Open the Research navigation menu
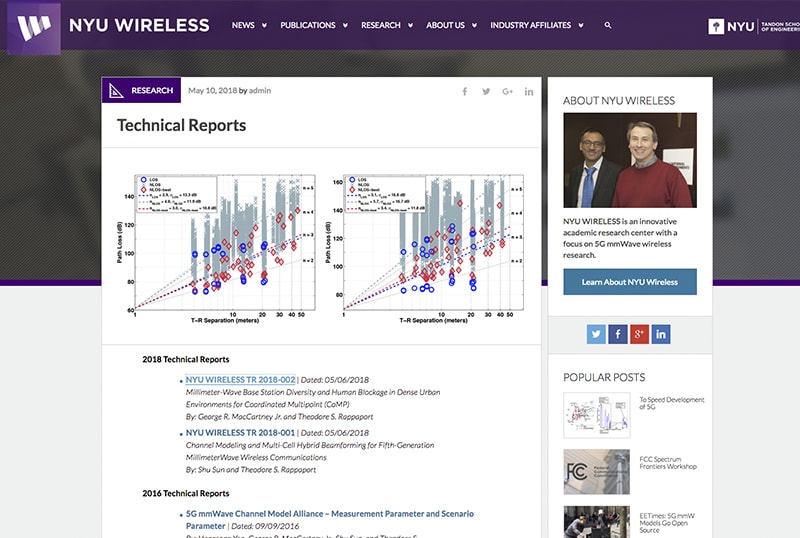The height and width of the screenshot is (538, 800). click(386, 25)
